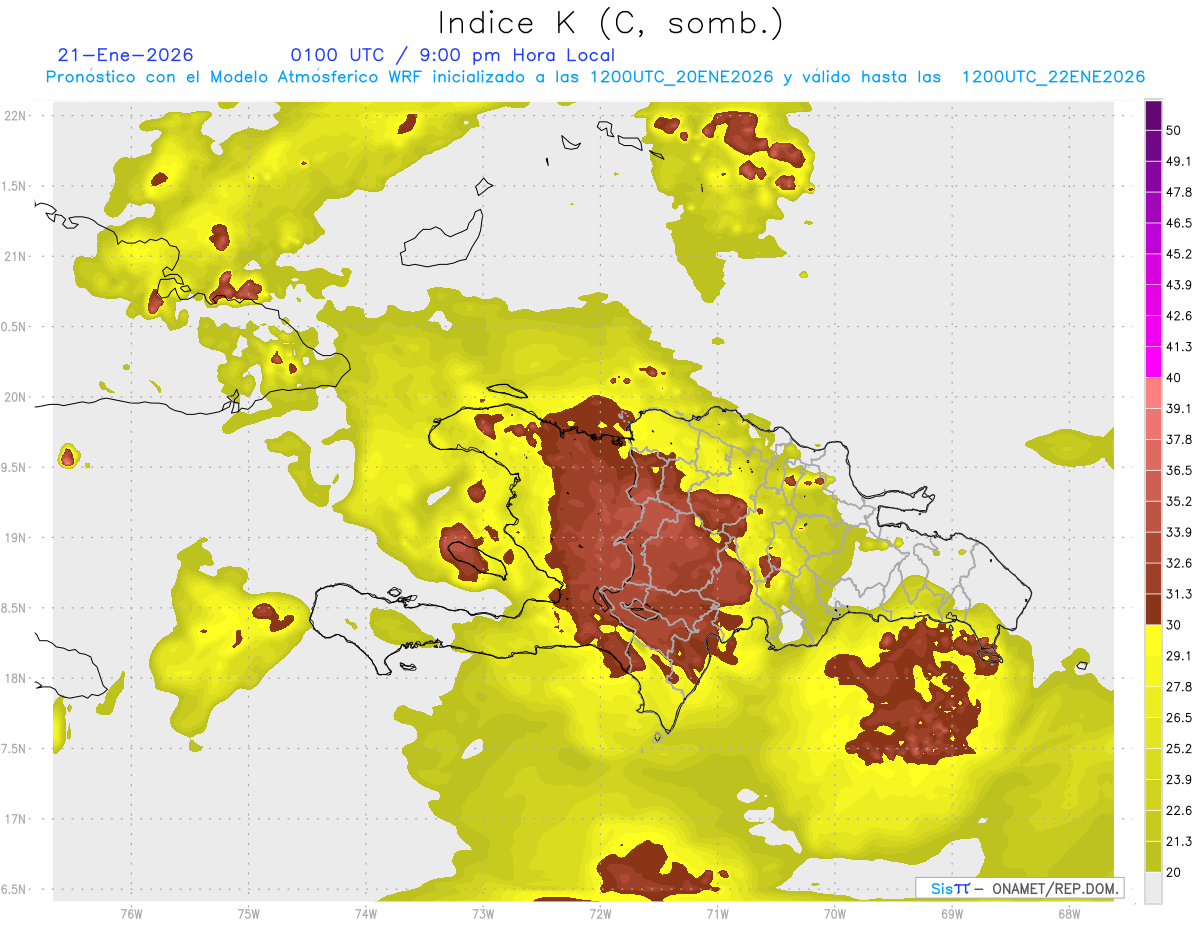The image size is (1200, 927).
Task: Click the color scale label '30'
Action: (x=1174, y=625)
